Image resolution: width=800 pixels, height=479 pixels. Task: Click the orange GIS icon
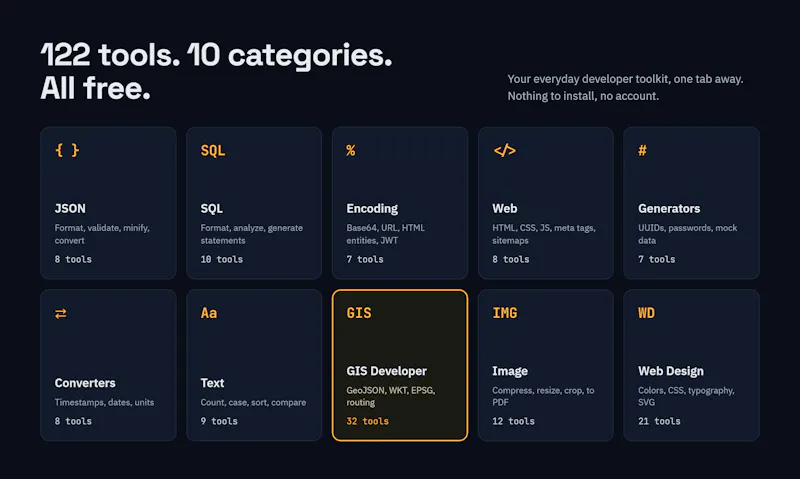(359, 313)
